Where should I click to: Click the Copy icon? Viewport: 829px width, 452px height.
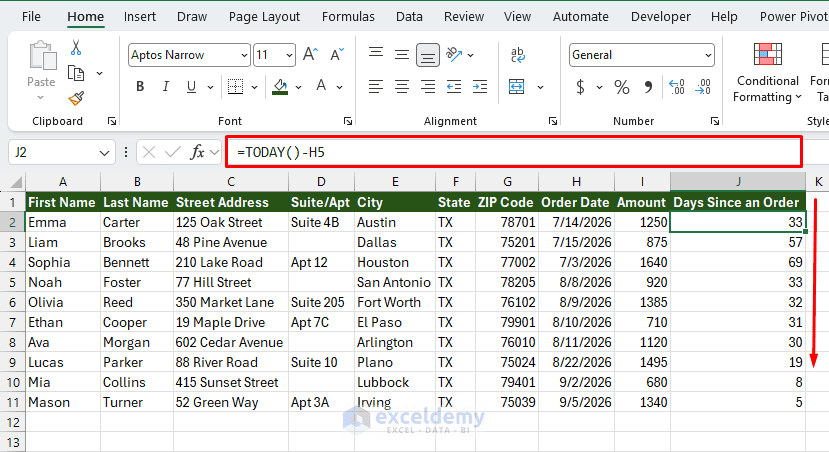click(x=76, y=73)
